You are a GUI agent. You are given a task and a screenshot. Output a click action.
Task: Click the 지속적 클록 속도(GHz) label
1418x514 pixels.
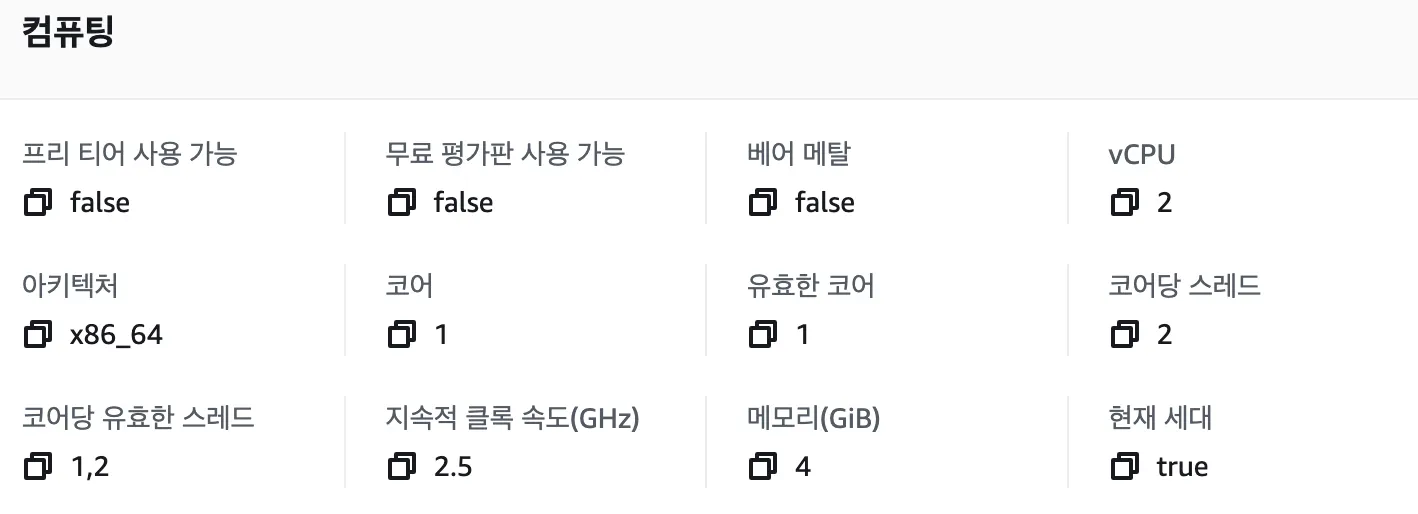(x=512, y=418)
